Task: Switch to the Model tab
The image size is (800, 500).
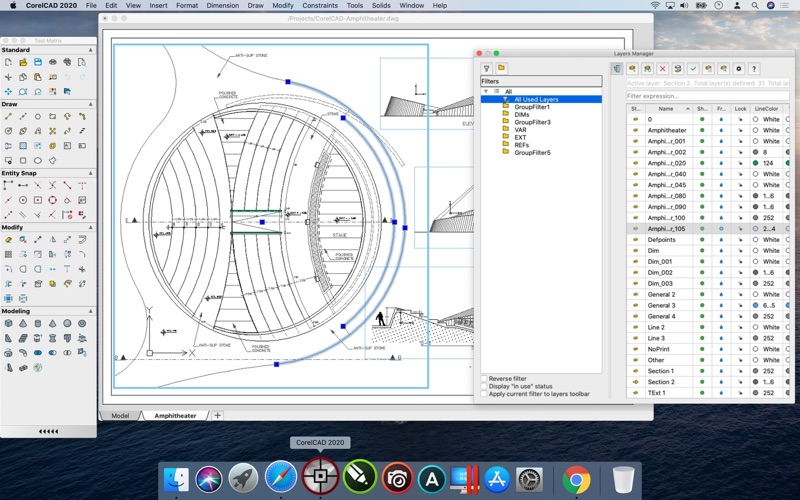Action: 120,415
